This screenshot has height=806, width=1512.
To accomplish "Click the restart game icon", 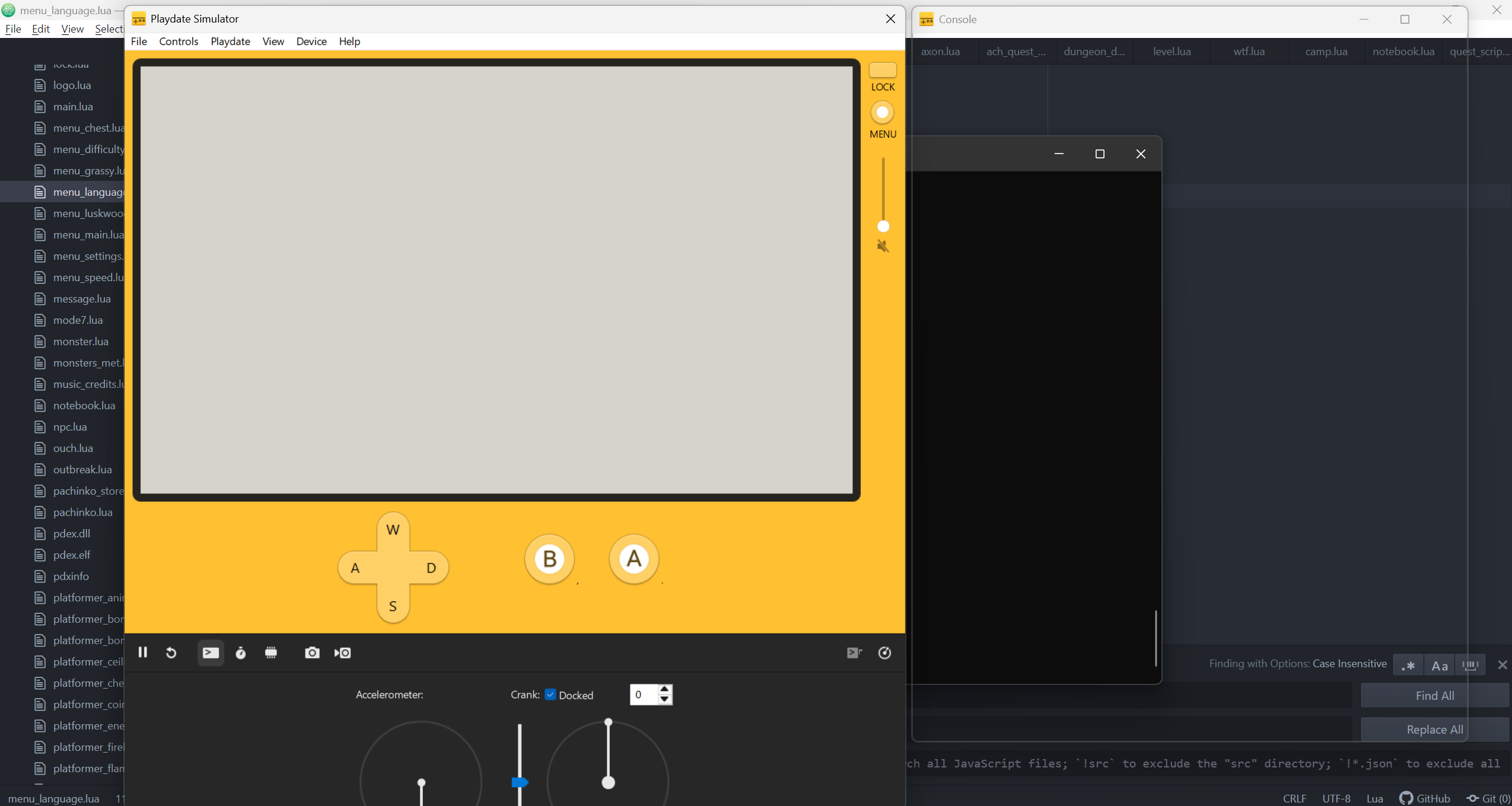I will click(171, 652).
